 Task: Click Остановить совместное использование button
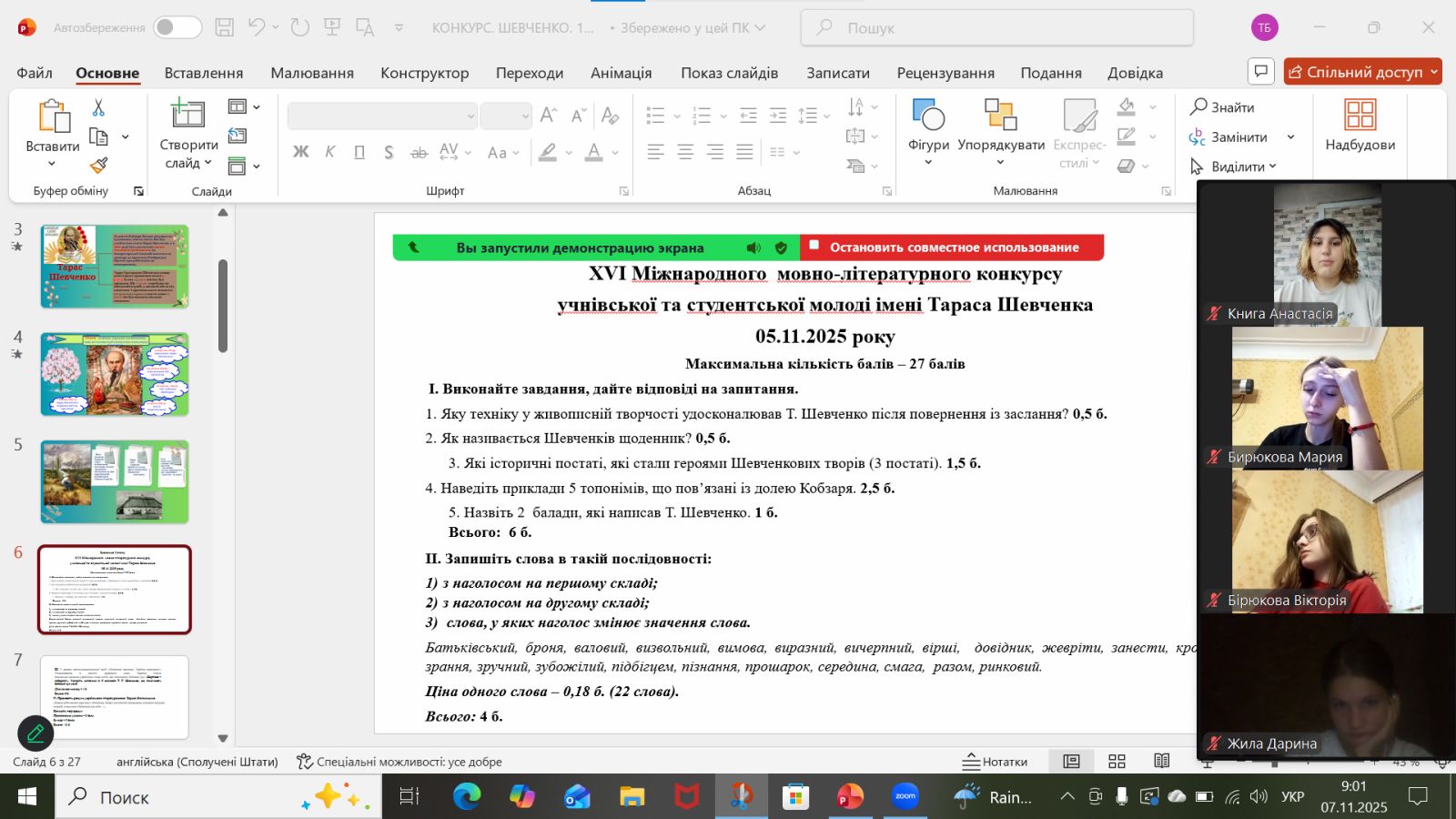point(952,248)
